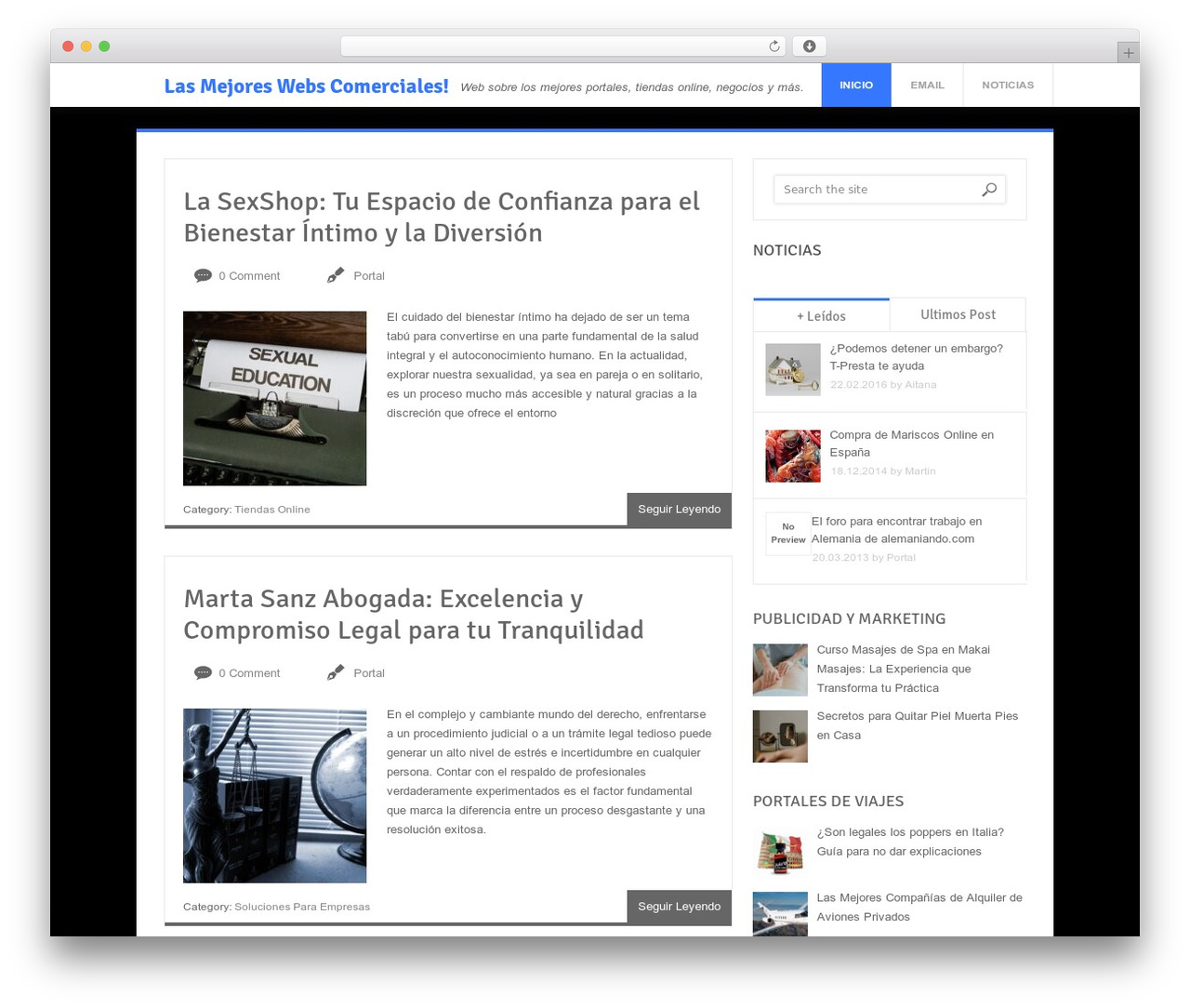Click the house and keys embargo thumbnail
This screenshot has height=1008, width=1190.
coord(793,369)
